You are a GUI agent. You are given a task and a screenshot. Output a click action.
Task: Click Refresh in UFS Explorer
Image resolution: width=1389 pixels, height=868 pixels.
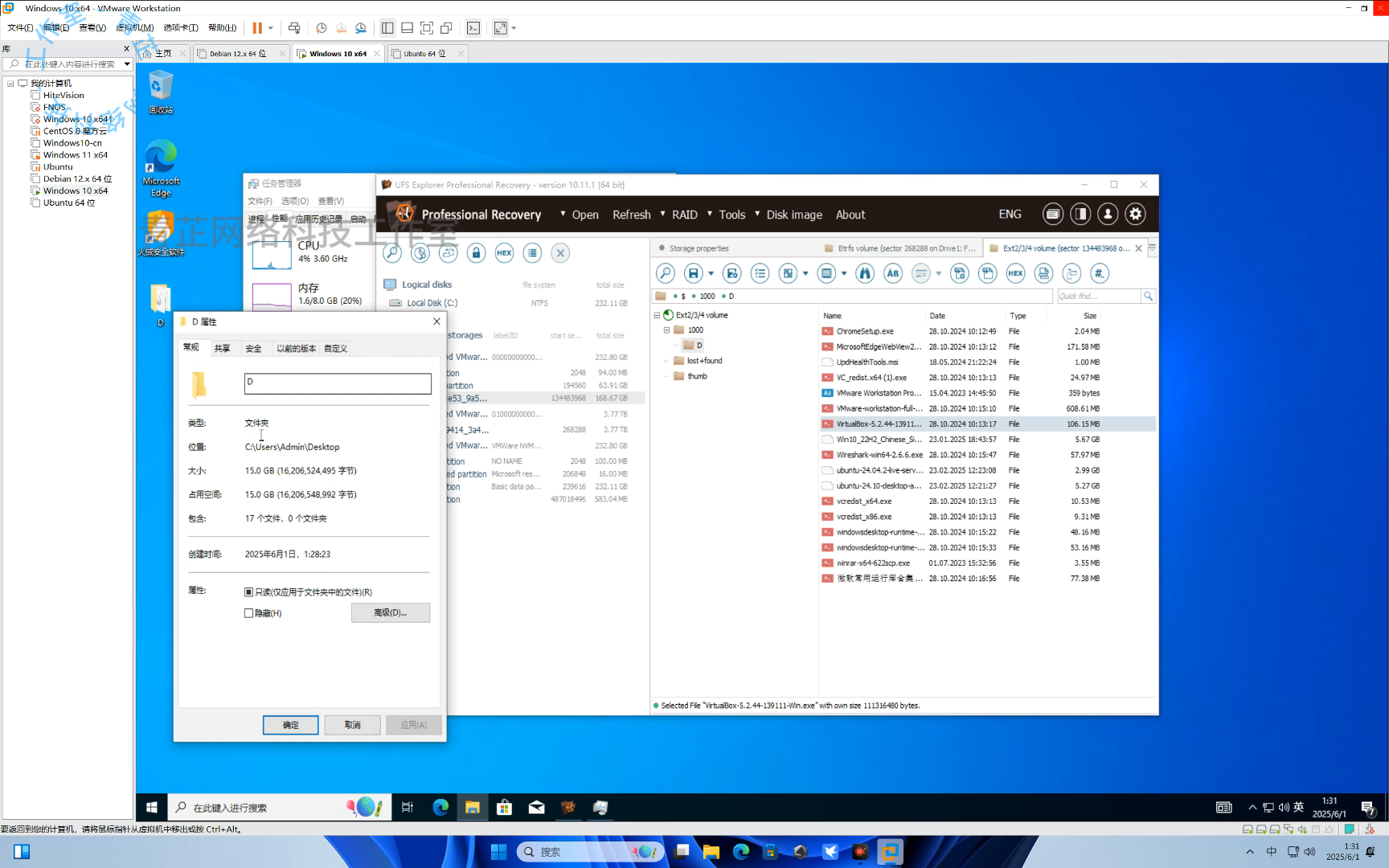pyautogui.click(x=631, y=215)
